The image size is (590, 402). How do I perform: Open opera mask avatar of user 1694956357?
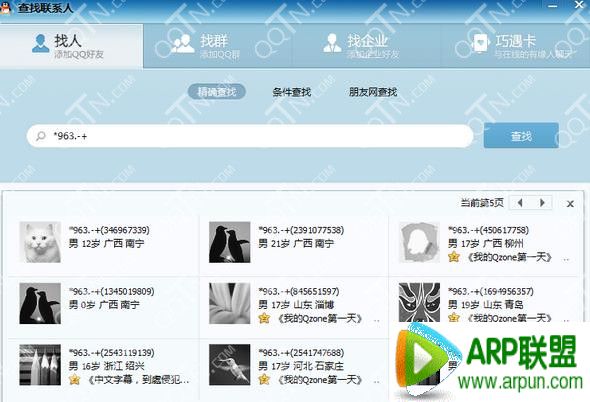pos(419,303)
